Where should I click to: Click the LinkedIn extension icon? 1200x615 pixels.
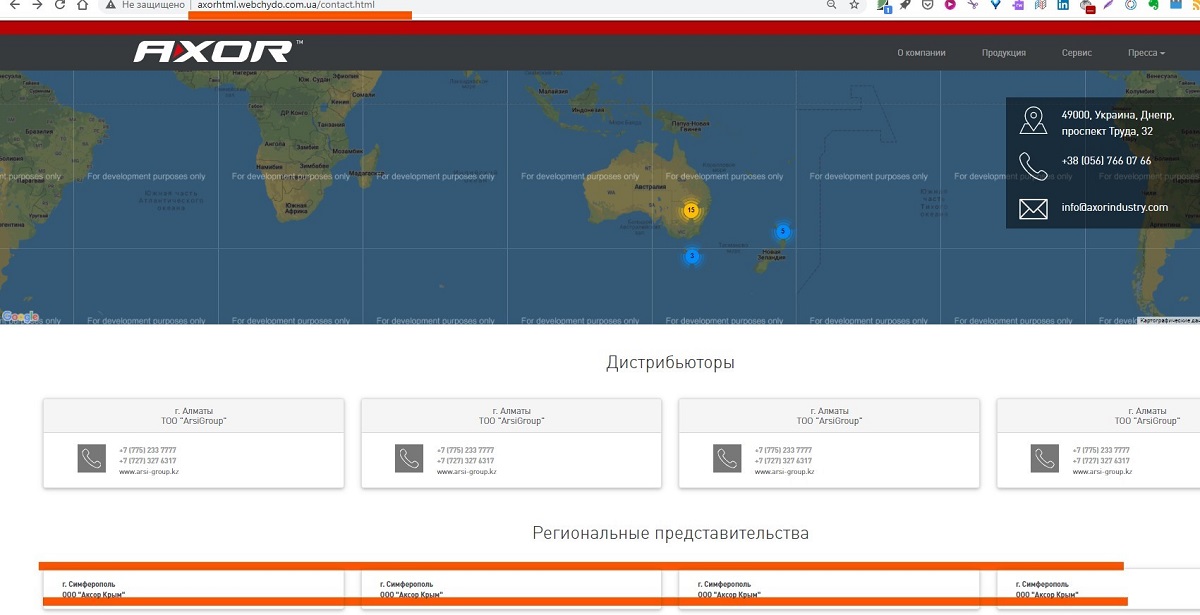(1065, 5)
